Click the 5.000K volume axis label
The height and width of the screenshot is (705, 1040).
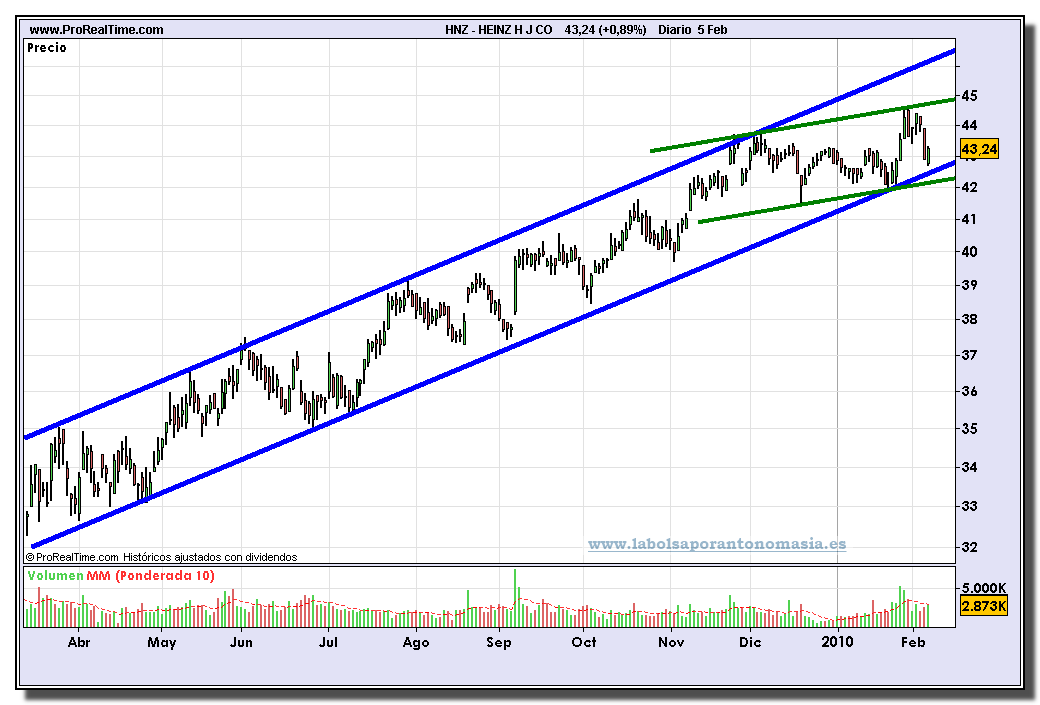pos(984,588)
